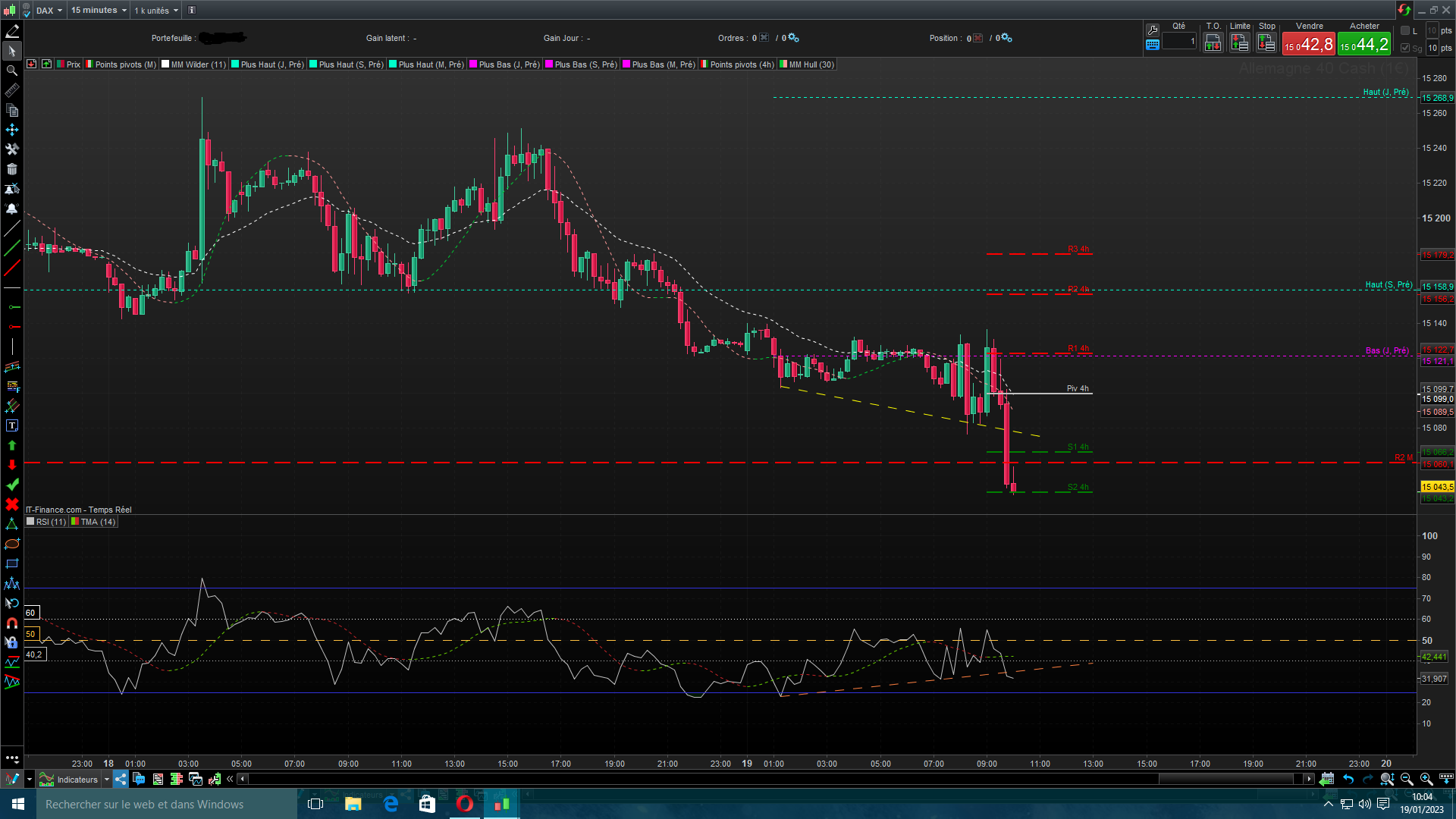Open trading settings wrench icon
This screenshot has width=1456, height=819.
[x=1153, y=30]
